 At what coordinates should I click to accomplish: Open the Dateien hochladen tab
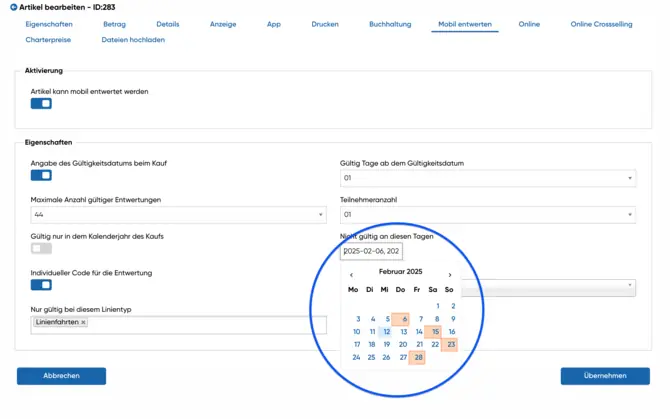133,40
